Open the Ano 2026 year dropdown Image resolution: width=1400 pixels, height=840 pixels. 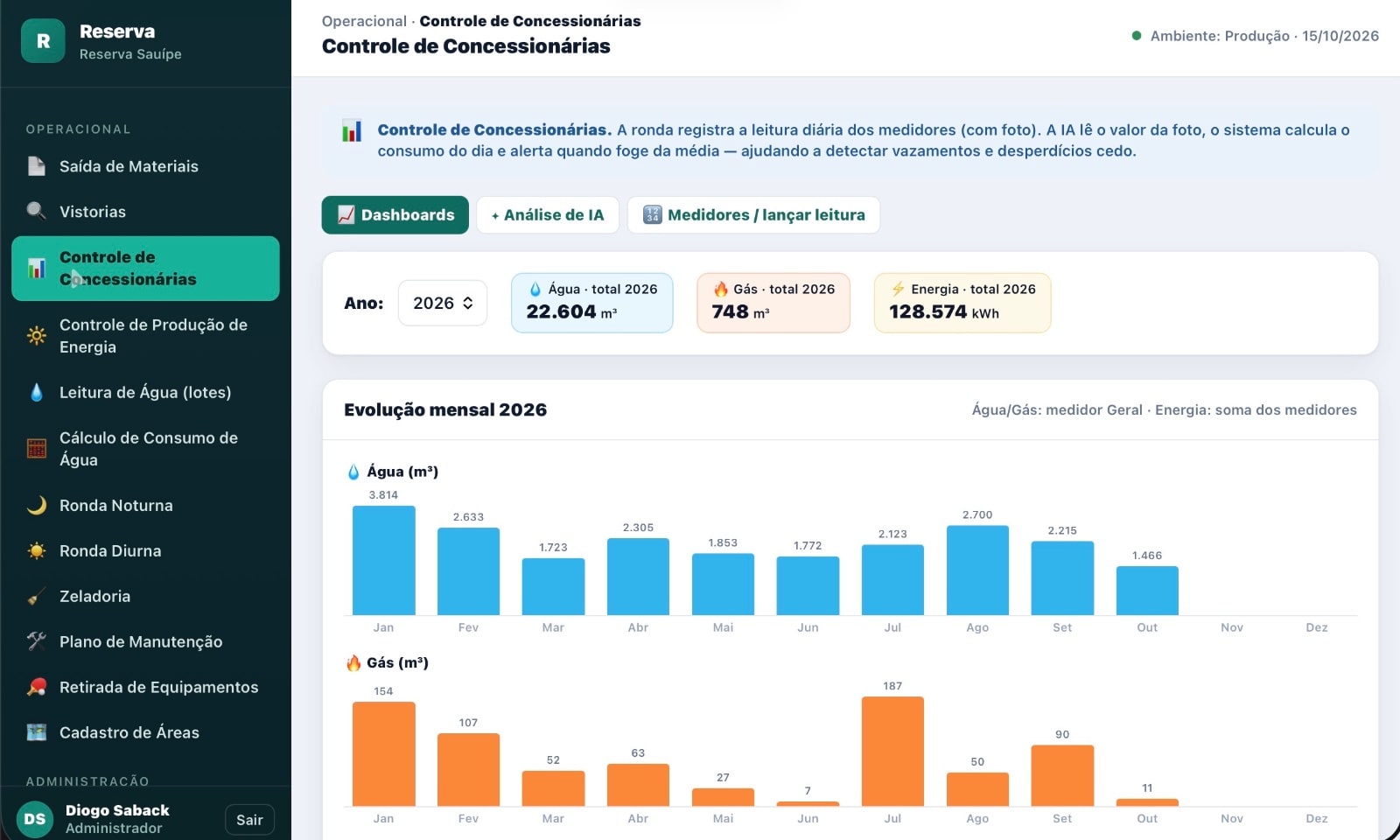click(x=443, y=303)
